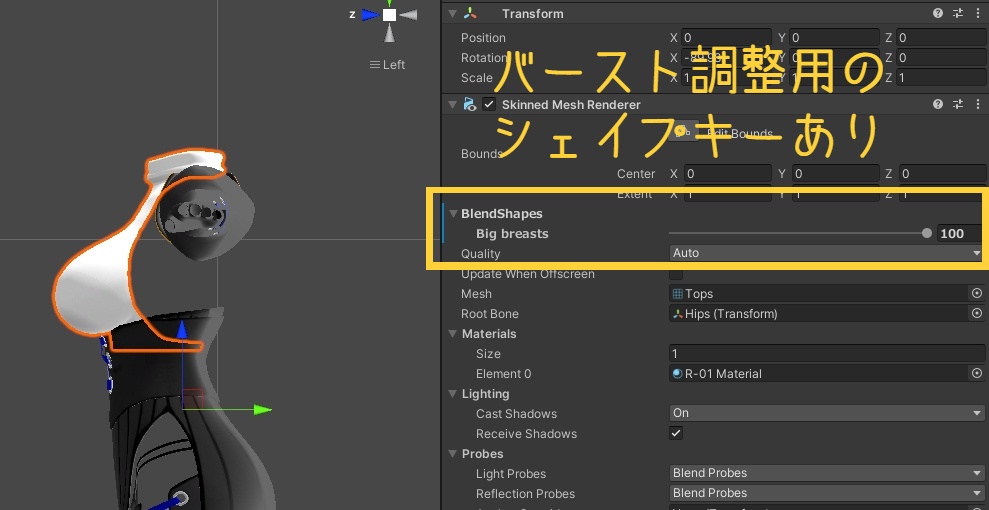The width and height of the screenshot is (989, 510).
Task: Disable Receive Shadows checkbox
Action: [676, 433]
